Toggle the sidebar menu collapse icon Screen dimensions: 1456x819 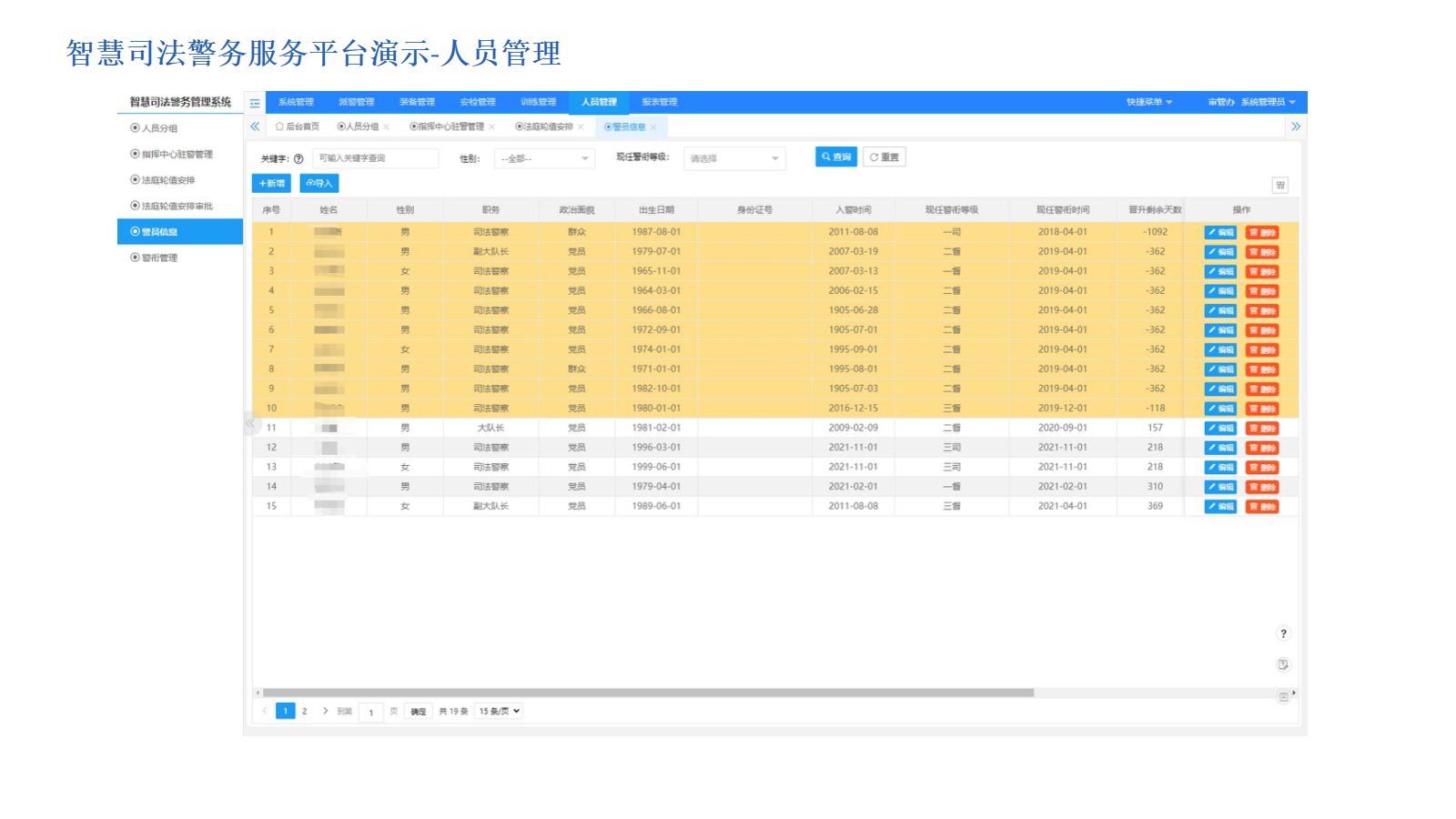(x=255, y=103)
